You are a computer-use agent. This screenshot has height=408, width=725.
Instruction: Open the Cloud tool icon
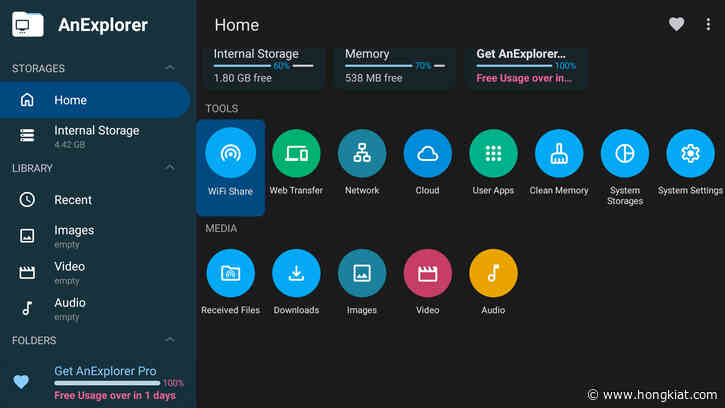[427, 154]
